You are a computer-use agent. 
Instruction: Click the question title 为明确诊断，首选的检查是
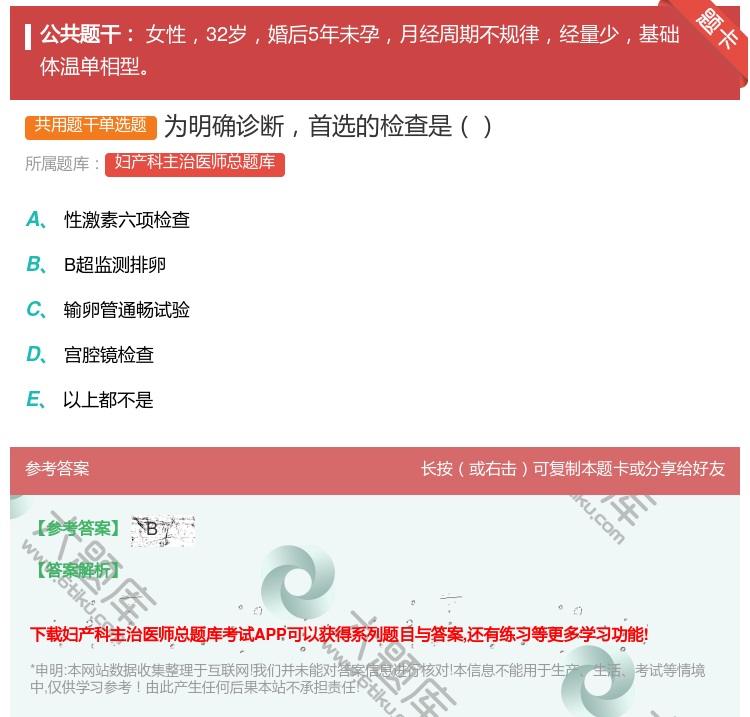click(328, 126)
